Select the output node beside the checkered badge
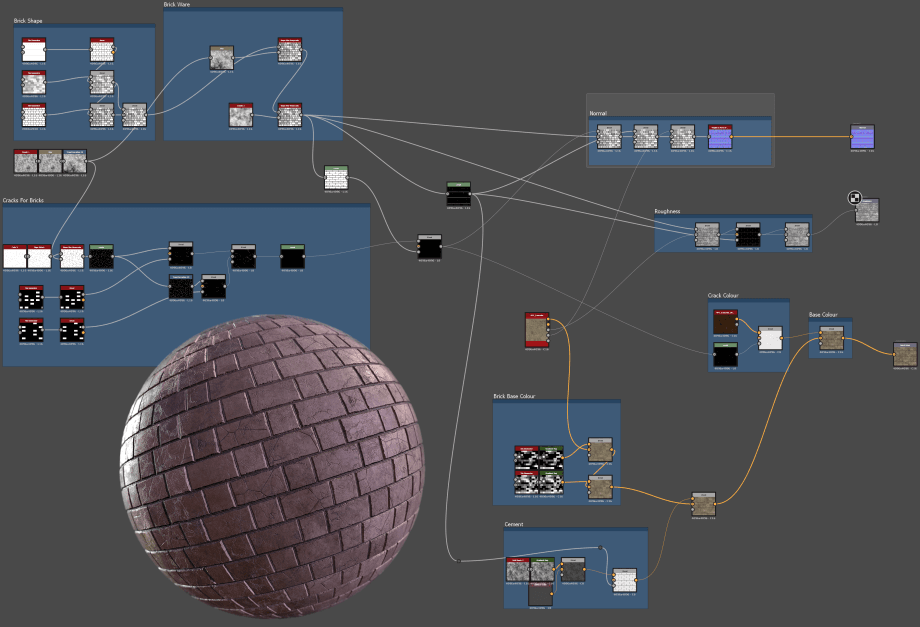Viewport: 920px width, 627px height. [x=867, y=211]
